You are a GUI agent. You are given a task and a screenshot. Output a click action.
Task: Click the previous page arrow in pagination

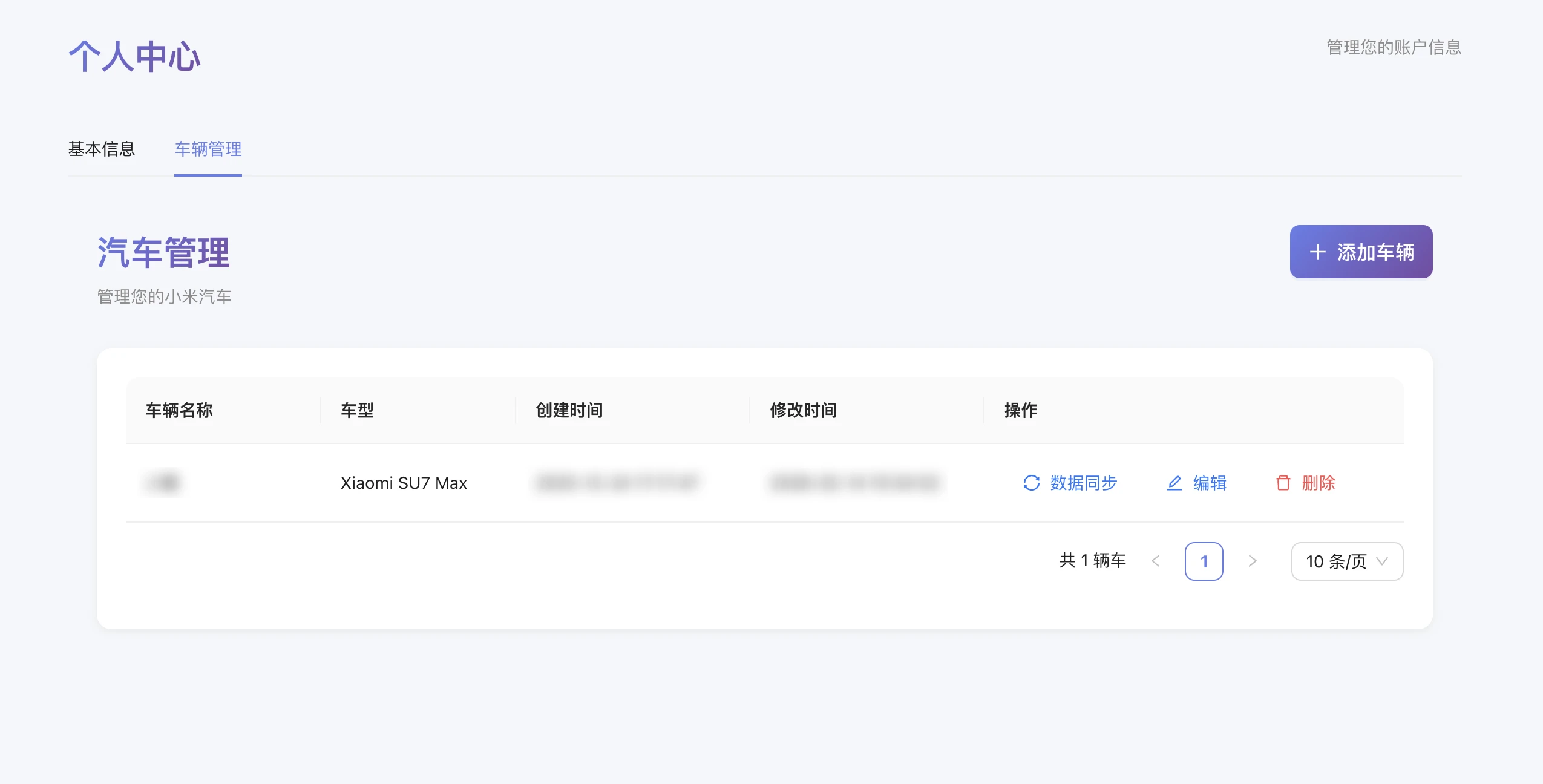click(x=1156, y=561)
